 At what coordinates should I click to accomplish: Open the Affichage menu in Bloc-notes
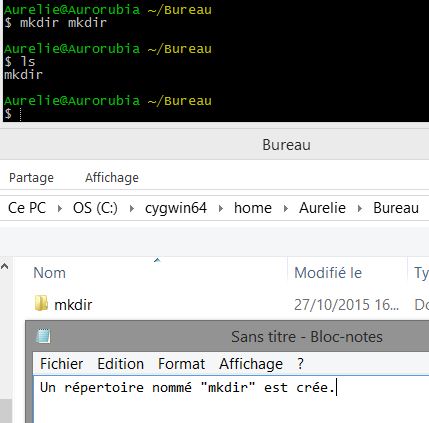251,364
